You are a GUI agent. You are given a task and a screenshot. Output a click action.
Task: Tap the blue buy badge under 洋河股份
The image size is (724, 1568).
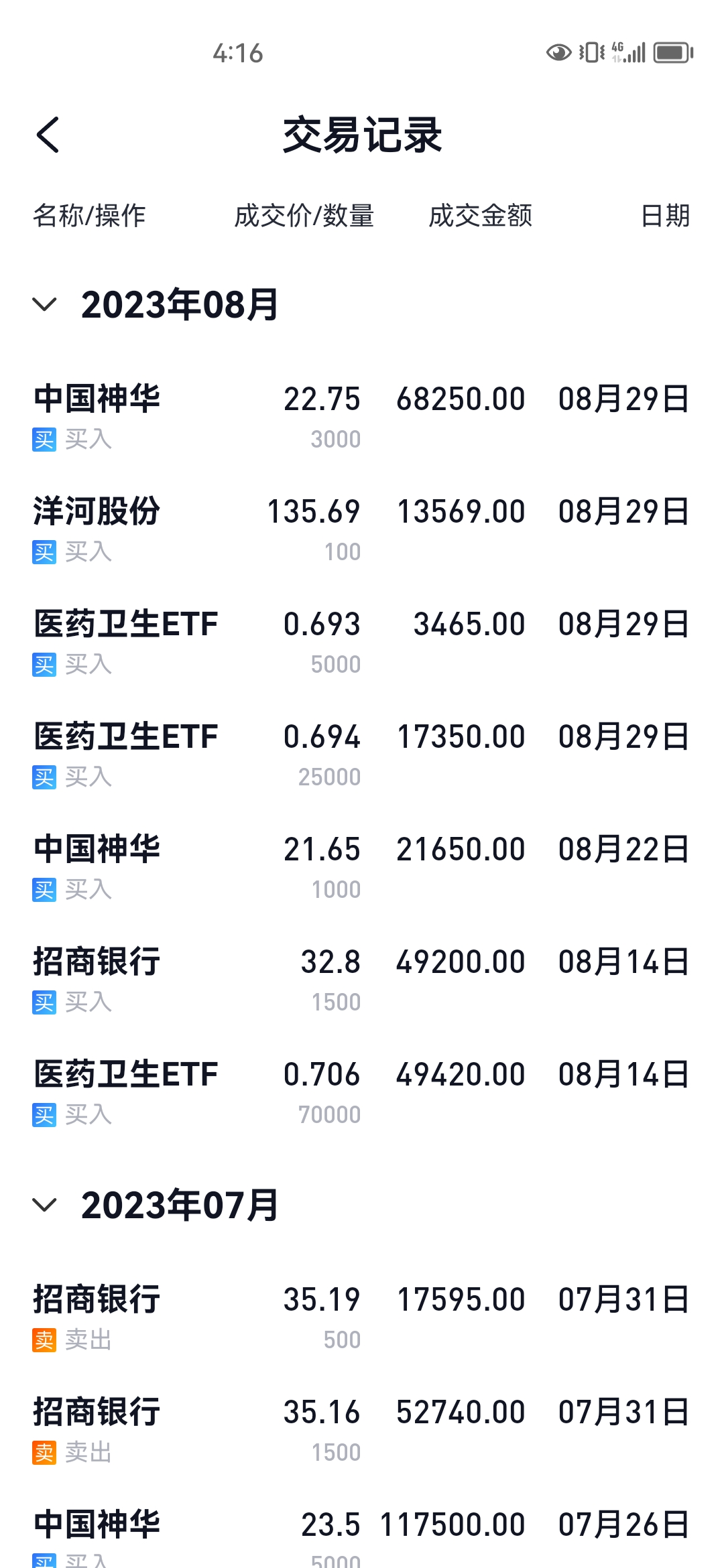(44, 553)
